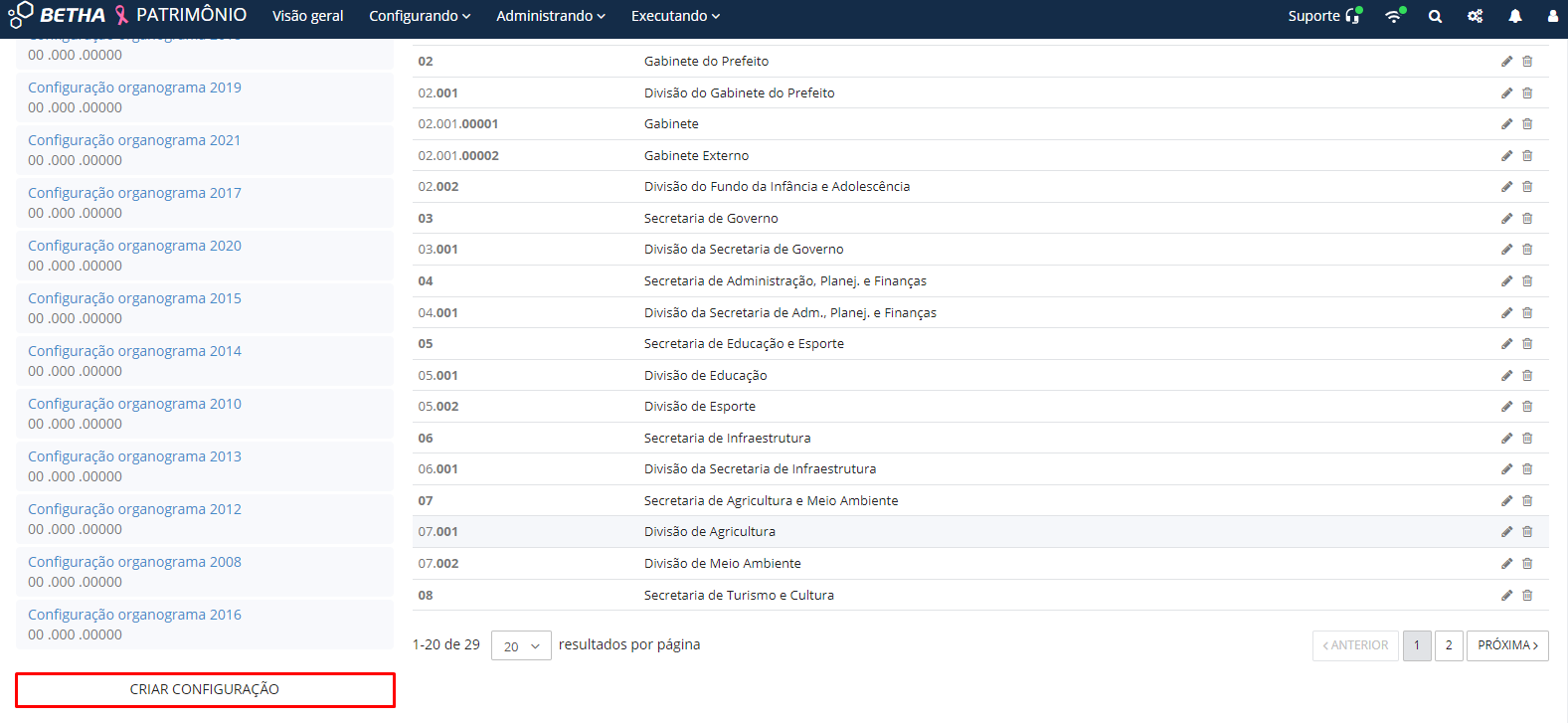
Task: Open Configuração organograma 2013
Action: [x=134, y=456]
